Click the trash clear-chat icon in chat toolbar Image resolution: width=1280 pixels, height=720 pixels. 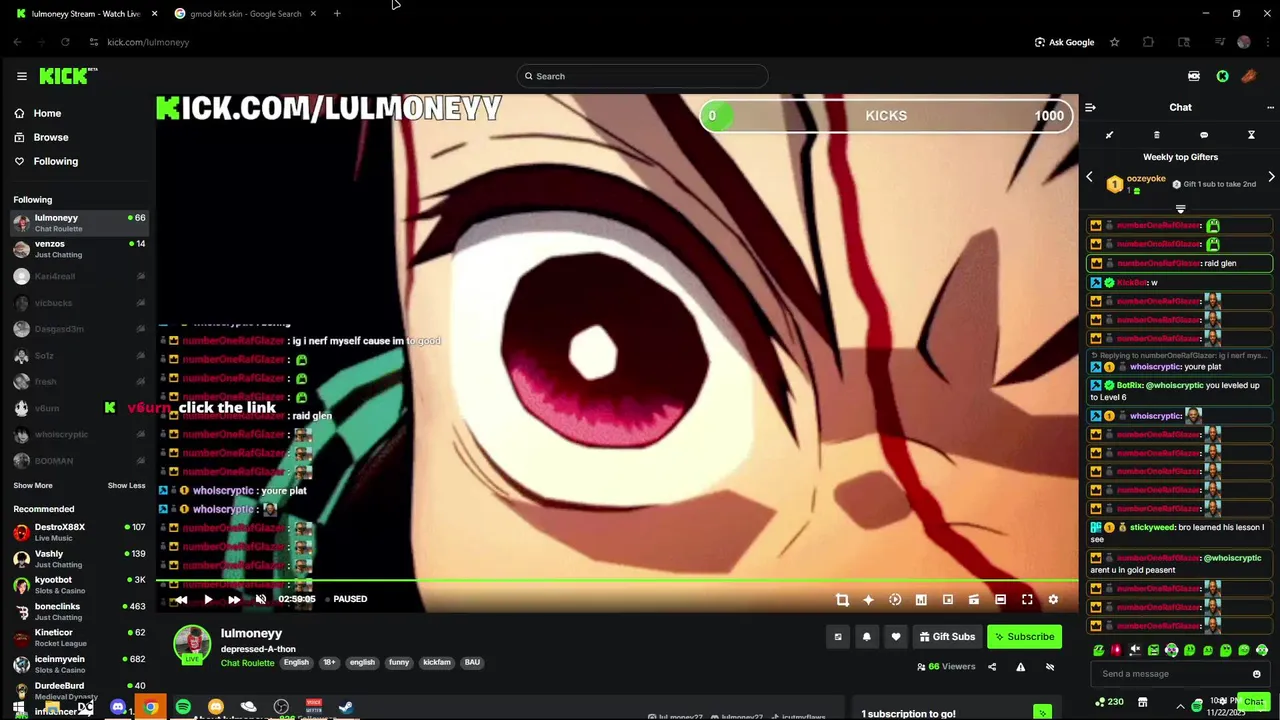[x=1156, y=135]
